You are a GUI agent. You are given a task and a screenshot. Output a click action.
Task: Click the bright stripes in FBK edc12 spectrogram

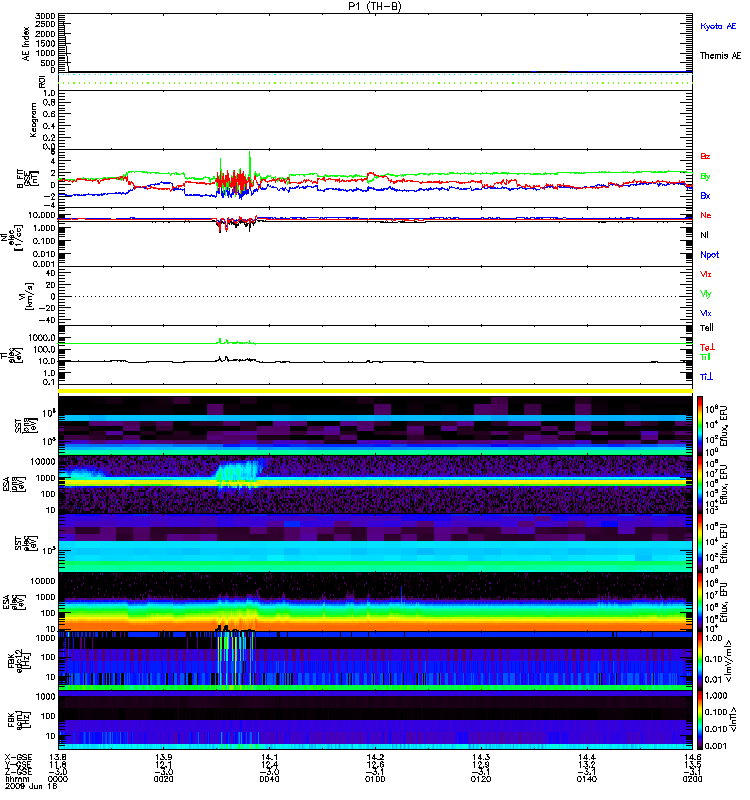(236, 659)
